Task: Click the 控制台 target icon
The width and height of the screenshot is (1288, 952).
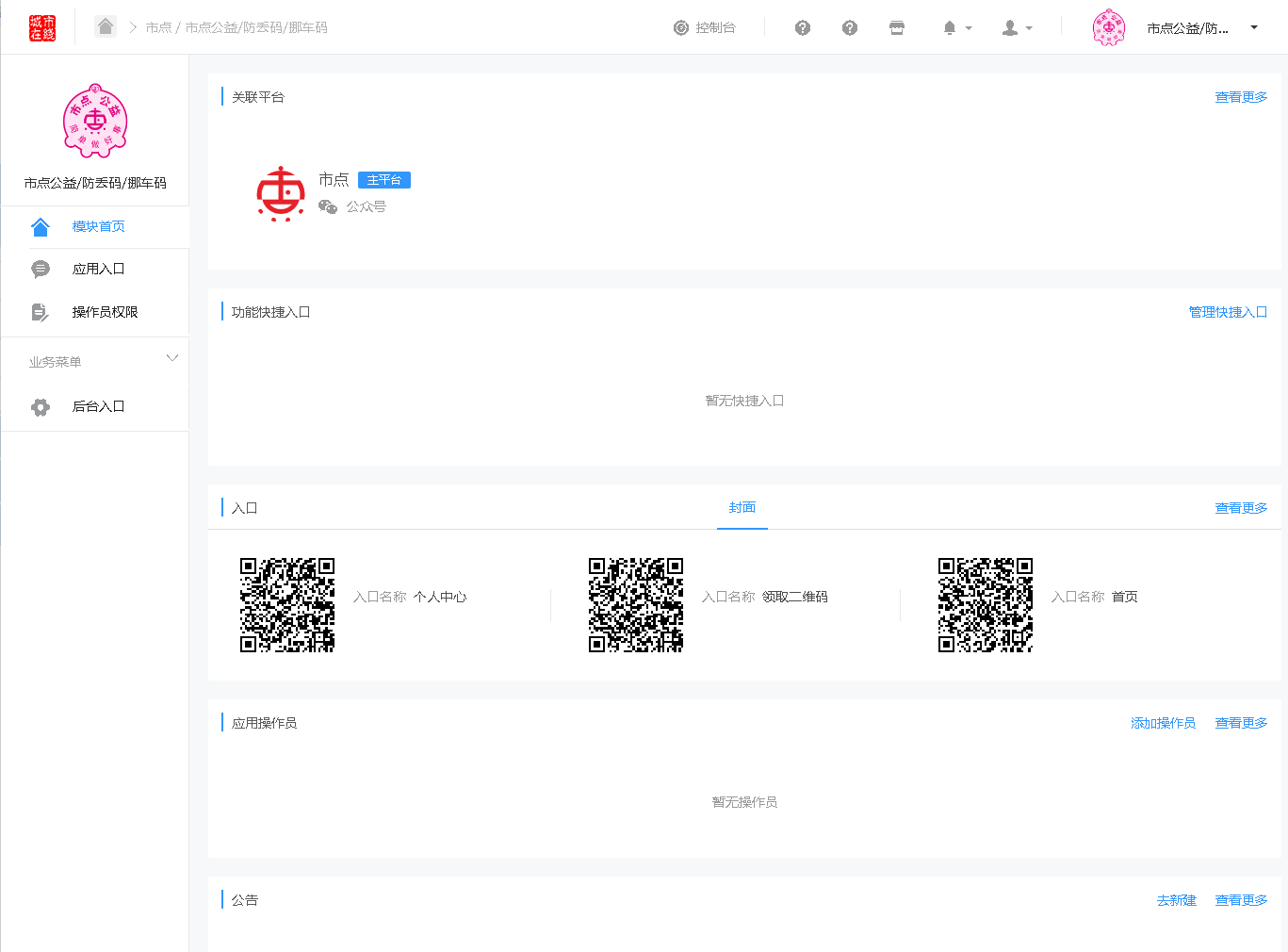Action: coord(681,28)
